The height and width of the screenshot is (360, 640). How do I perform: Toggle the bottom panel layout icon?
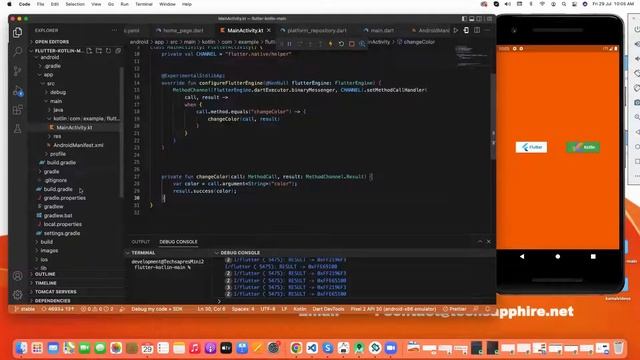[x=472, y=19]
